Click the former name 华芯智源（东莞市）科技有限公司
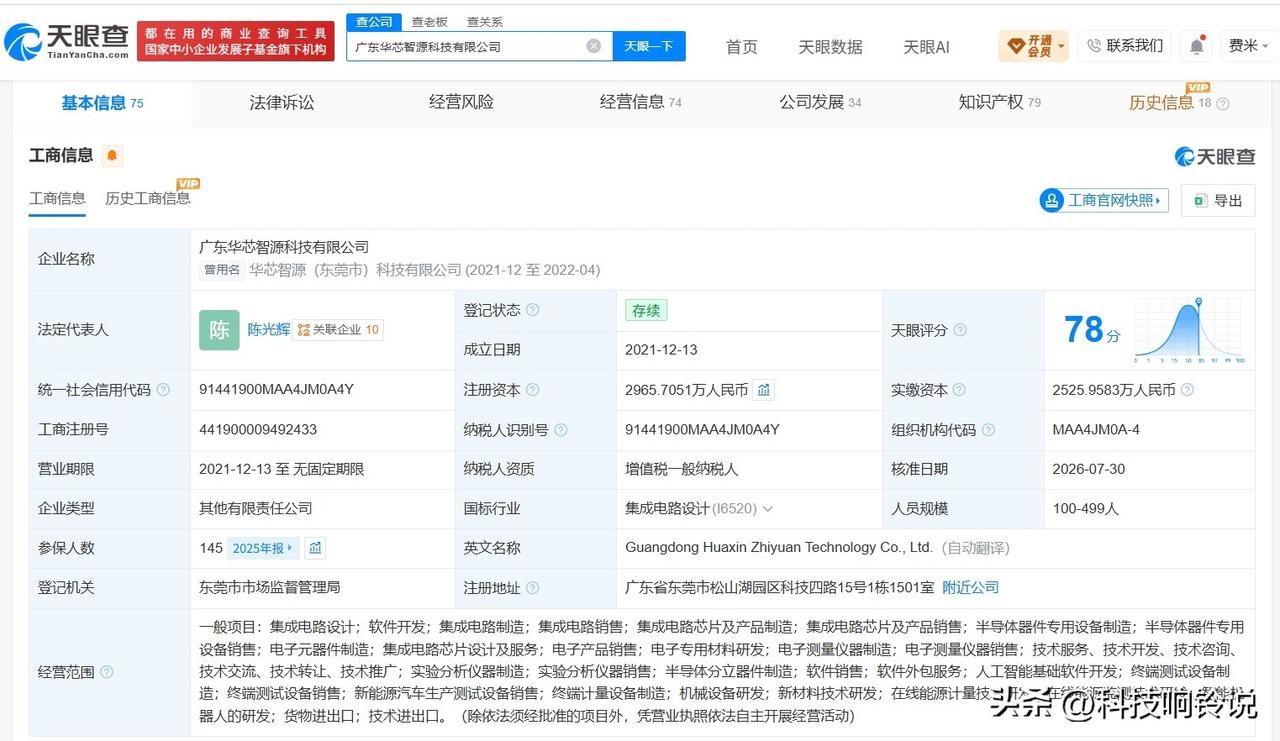Image resolution: width=1280 pixels, height=741 pixels. click(x=355, y=269)
